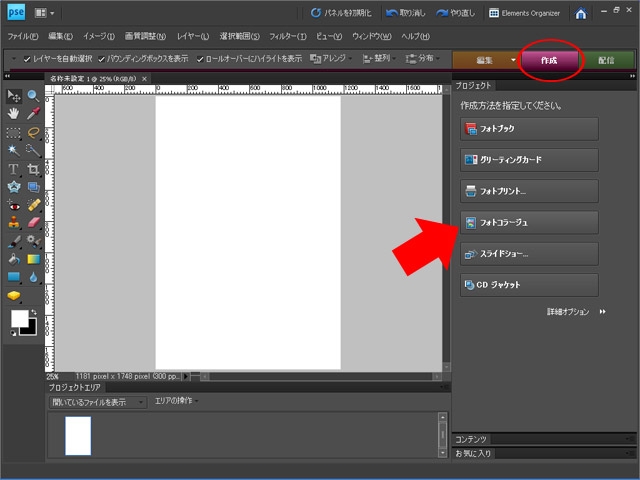Reset default black and white colors
This screenshot has height=480, width=640.
[13, 333]
